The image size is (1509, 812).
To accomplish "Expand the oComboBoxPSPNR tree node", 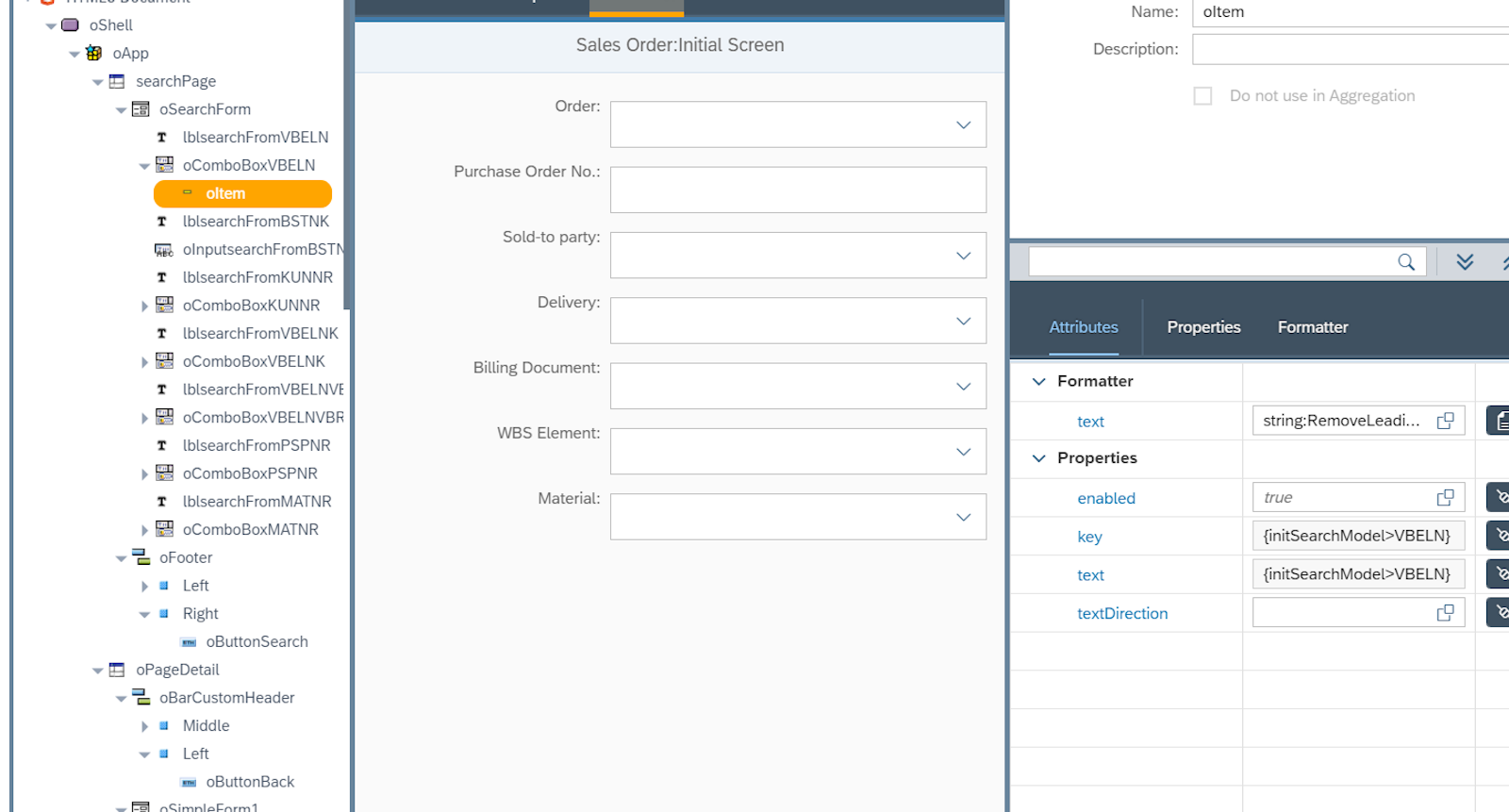I will (144, 474).
